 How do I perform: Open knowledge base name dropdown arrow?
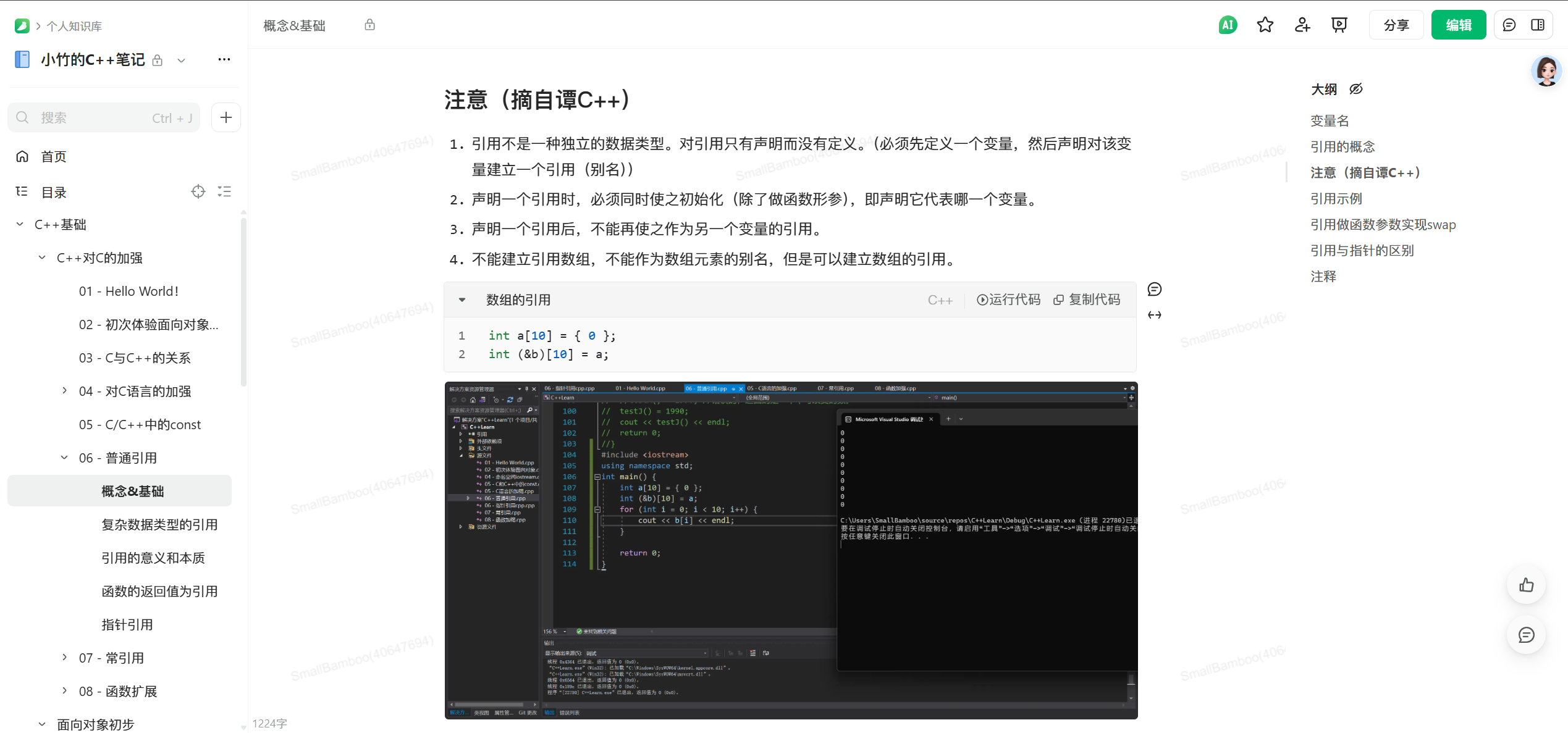tap(181, 61)
